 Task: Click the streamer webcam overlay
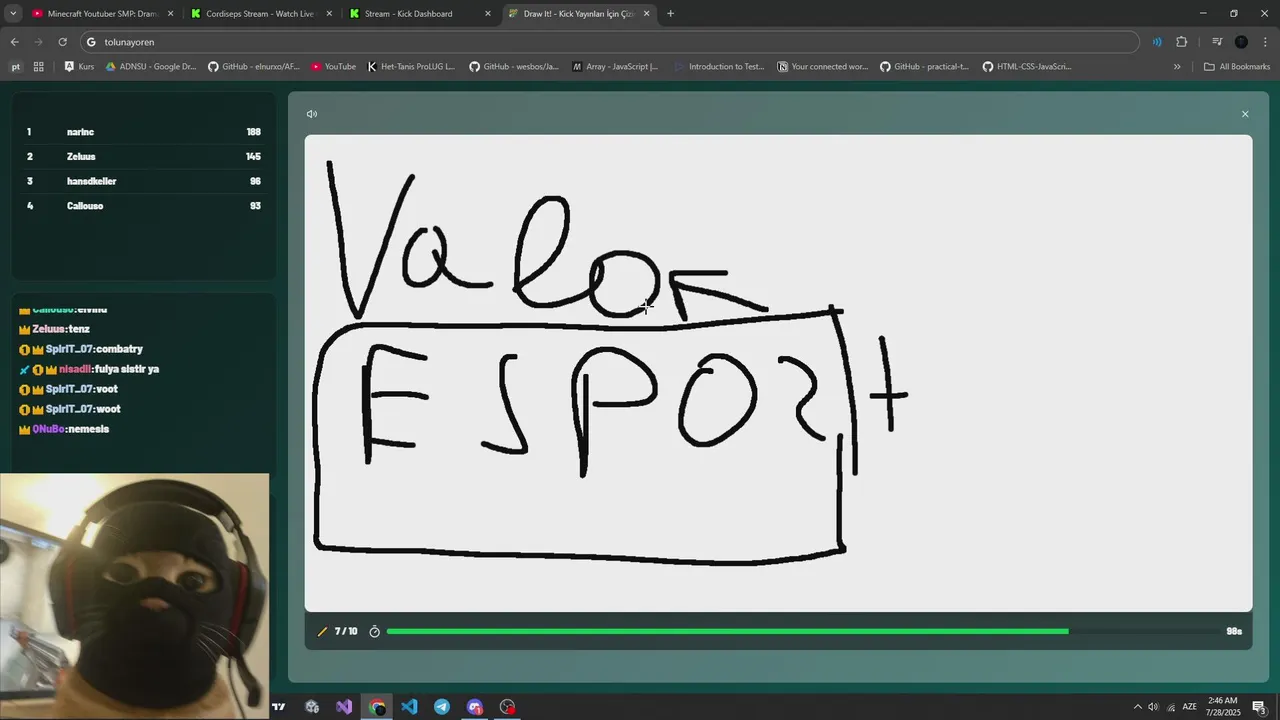(135, 596)
